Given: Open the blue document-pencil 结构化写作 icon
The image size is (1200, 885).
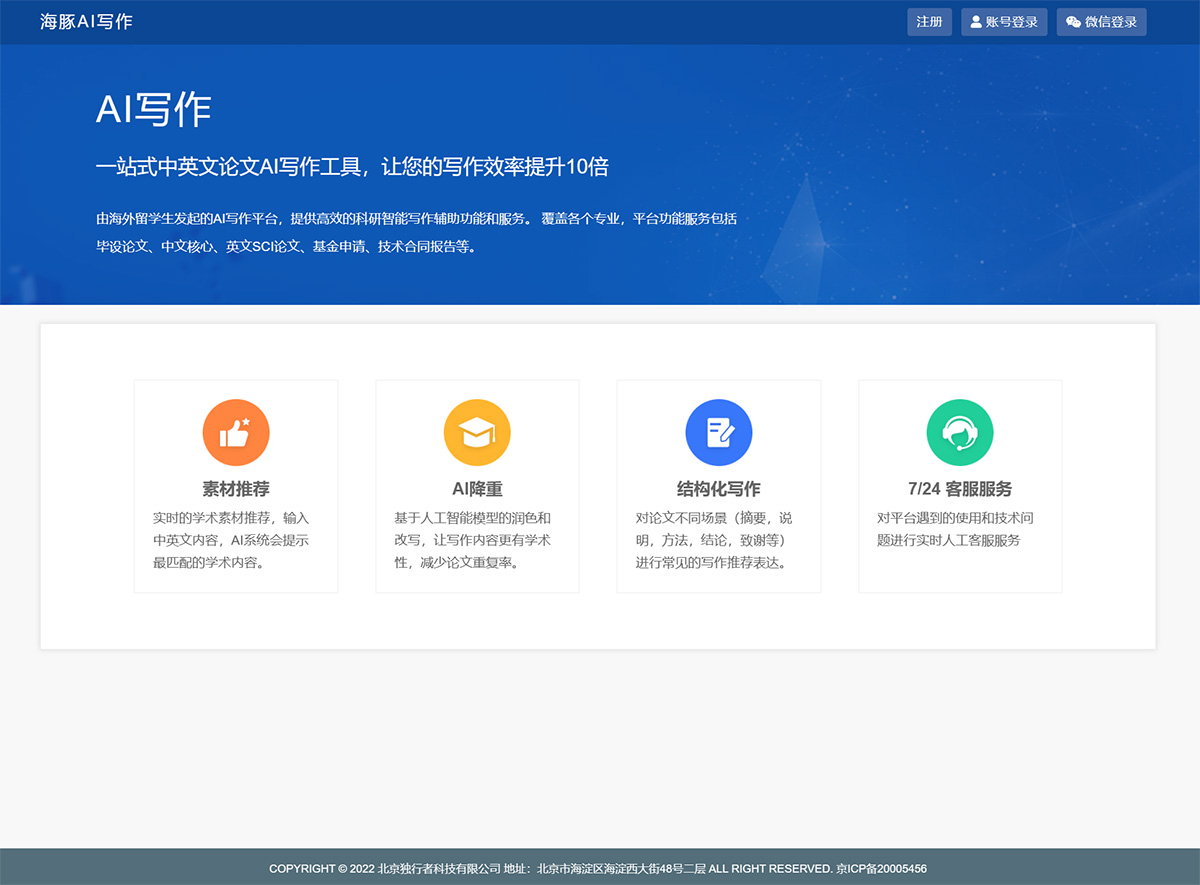Looking at the screenshot, I should click(x=718, y=433).
